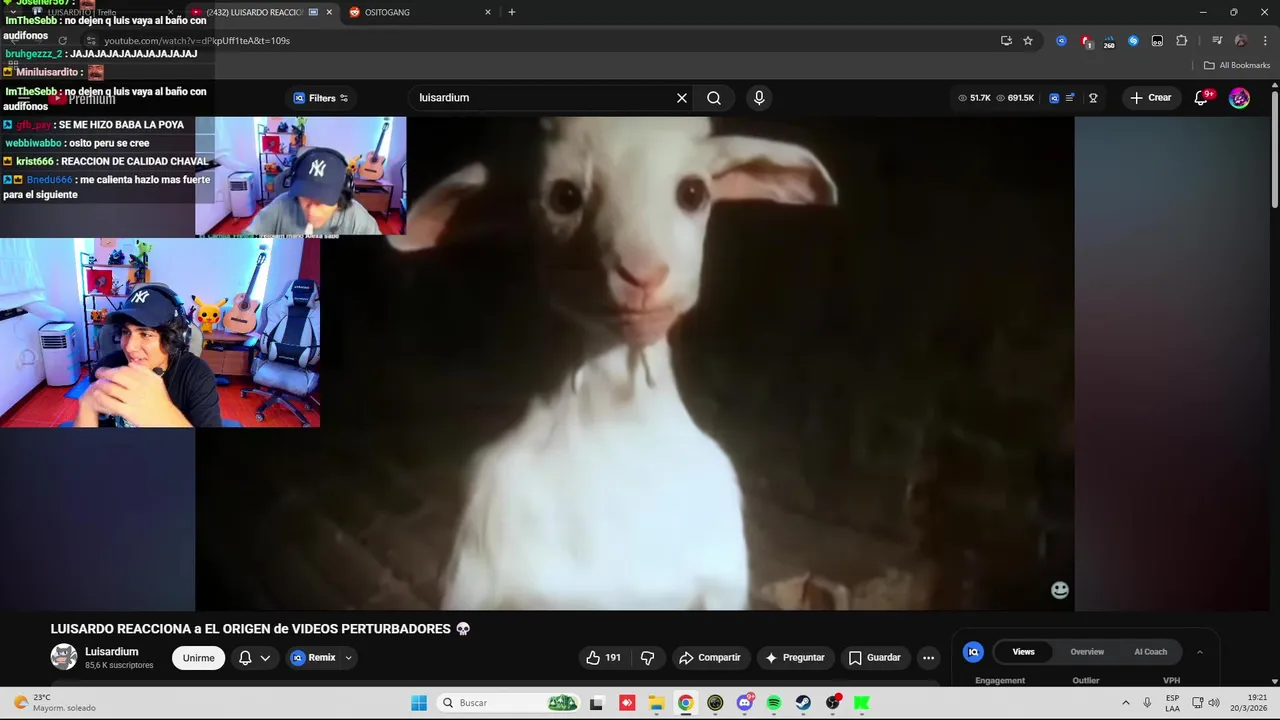Show hidden system tray icons
Image resolution: width=1280 pixels, height=720 pixels.
point(1125,703)
